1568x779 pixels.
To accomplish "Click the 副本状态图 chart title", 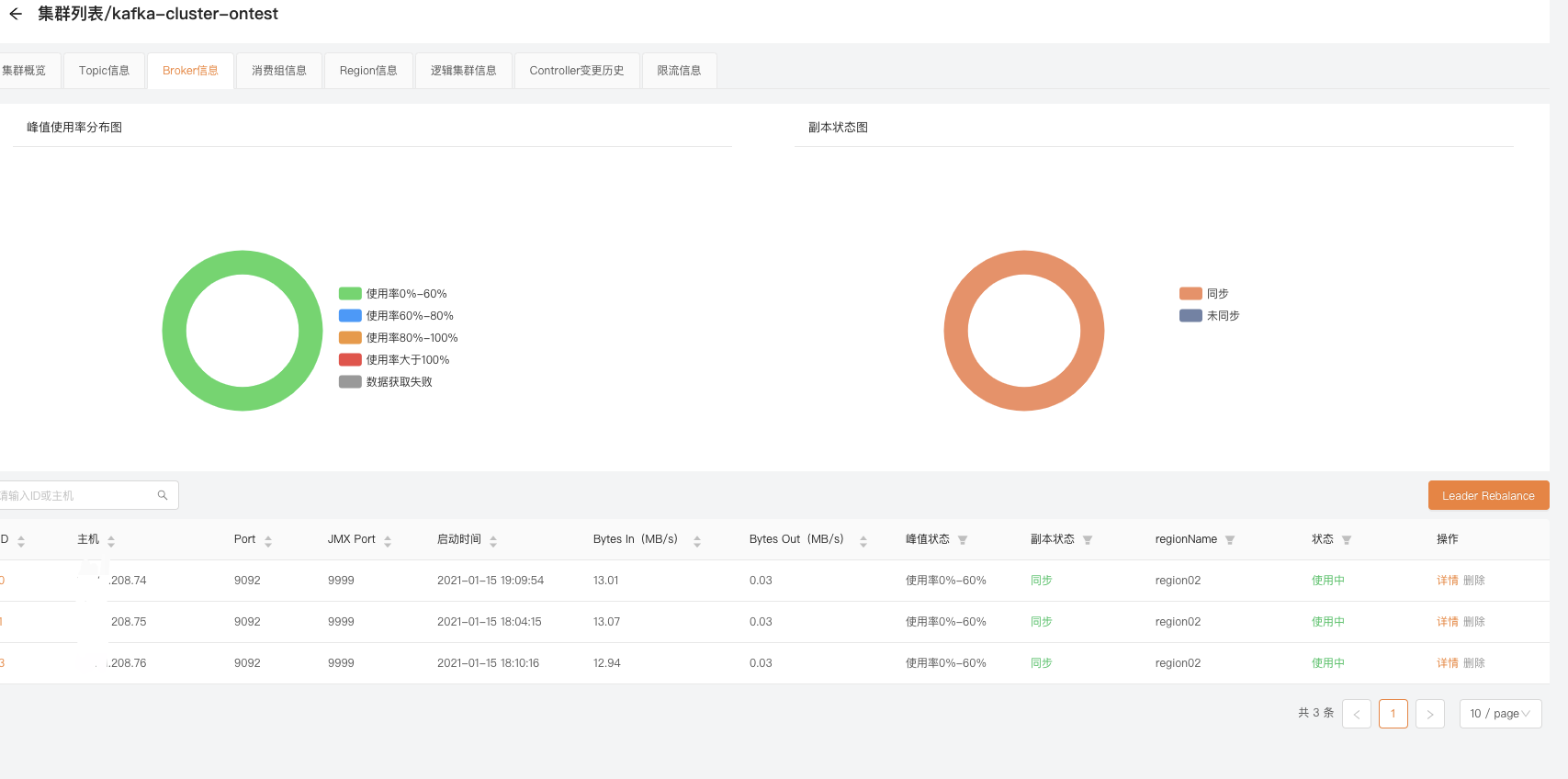I will point(838,128).
